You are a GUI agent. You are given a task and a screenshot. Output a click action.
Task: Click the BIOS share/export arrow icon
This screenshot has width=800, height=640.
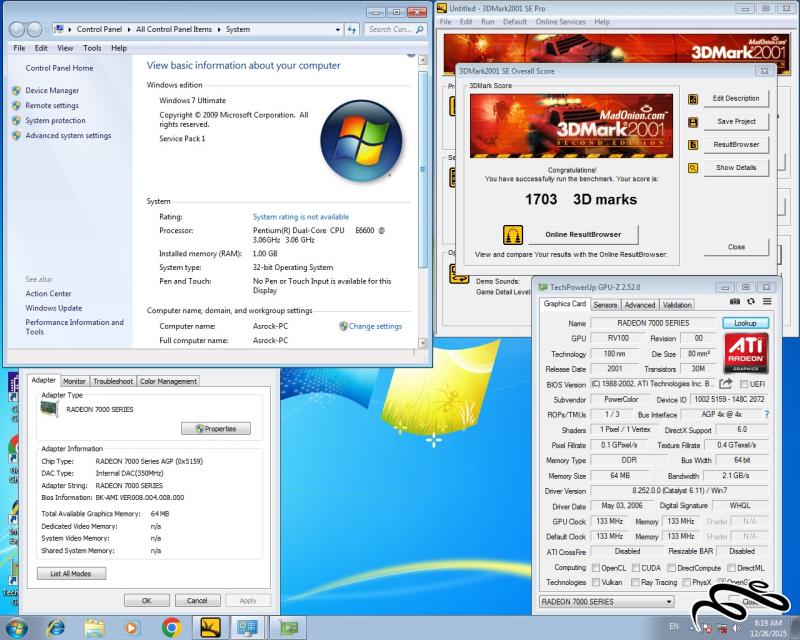coord(725,384)
